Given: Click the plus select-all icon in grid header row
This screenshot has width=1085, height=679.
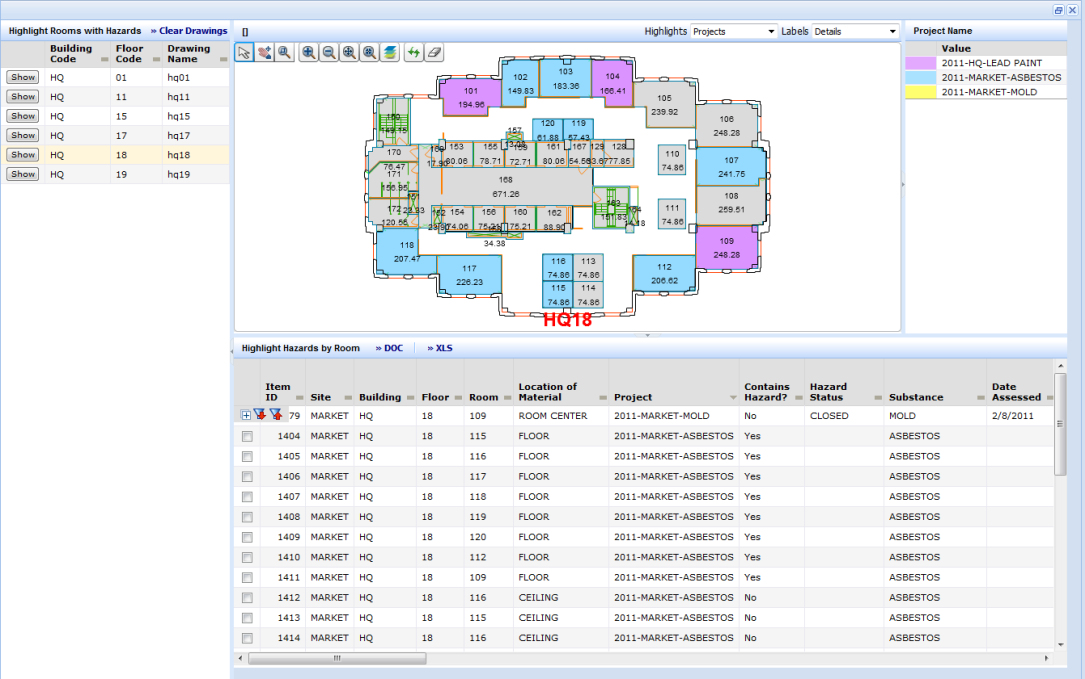Looking at the screenshot, I should 246,415.
